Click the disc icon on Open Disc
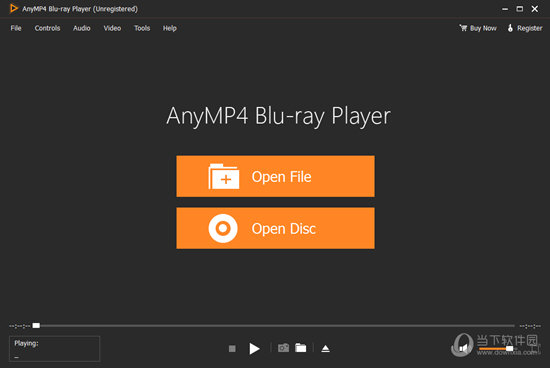Viewport: 550px width, 368px height. tap(223, 228)
